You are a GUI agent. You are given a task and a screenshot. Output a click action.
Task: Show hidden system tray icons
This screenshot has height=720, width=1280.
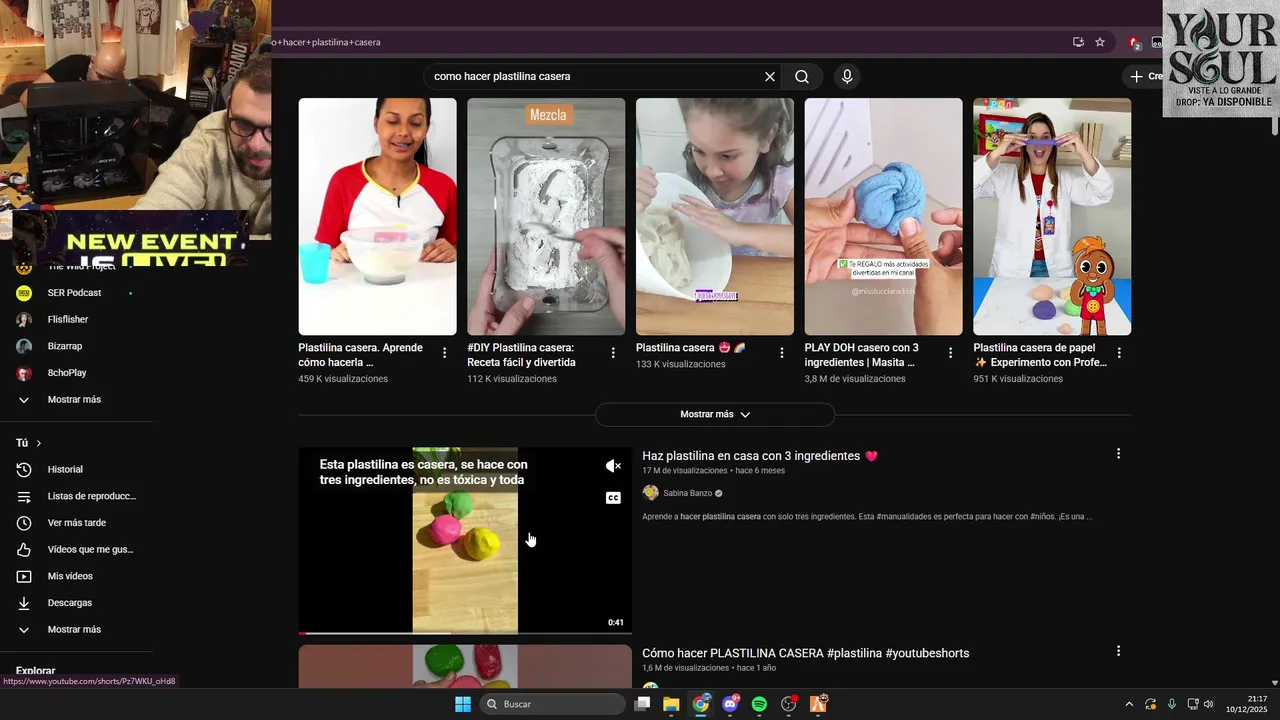(x=1129, y=704)
